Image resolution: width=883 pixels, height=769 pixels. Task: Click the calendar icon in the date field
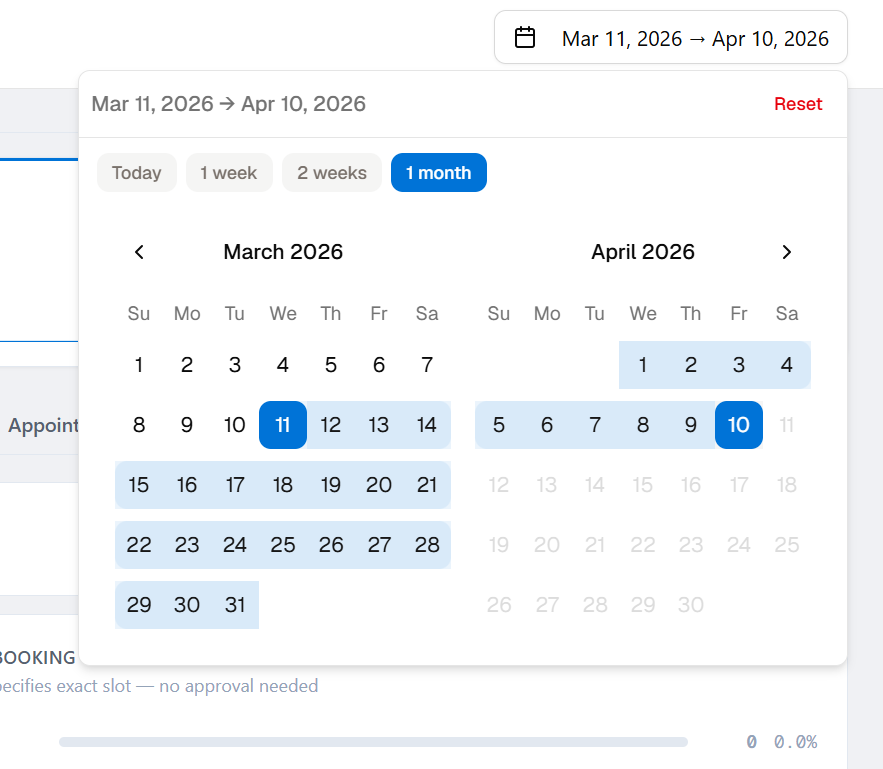[525, 36]
